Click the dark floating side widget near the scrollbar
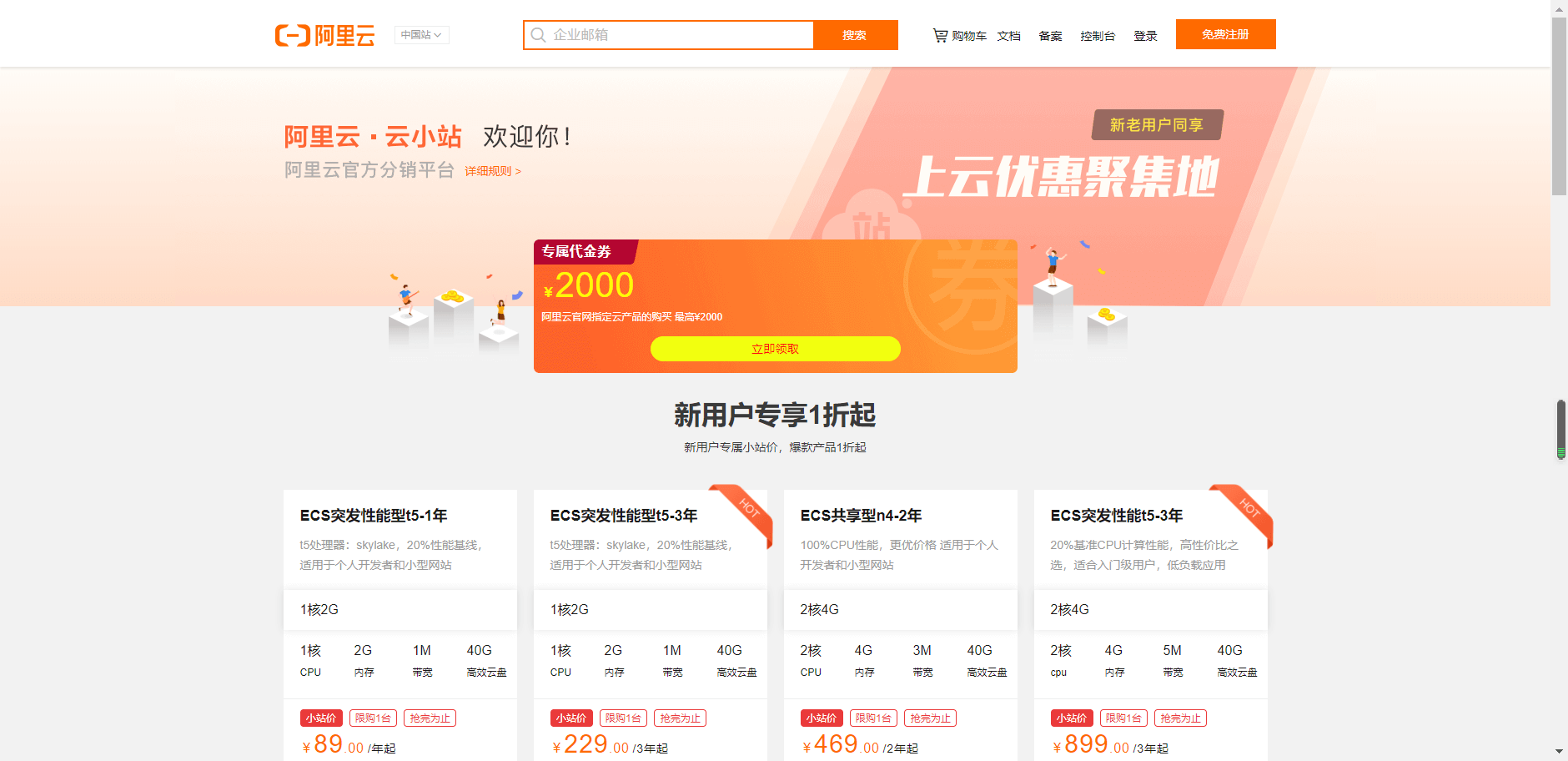Screen dimensions: 1568x761 [1560, 430]
